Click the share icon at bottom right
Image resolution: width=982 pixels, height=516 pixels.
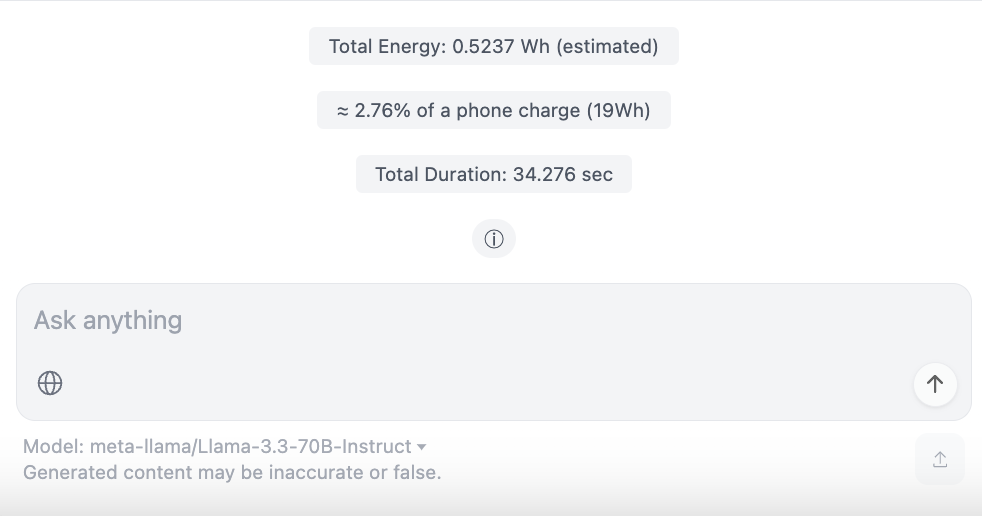tap(939, 459)
